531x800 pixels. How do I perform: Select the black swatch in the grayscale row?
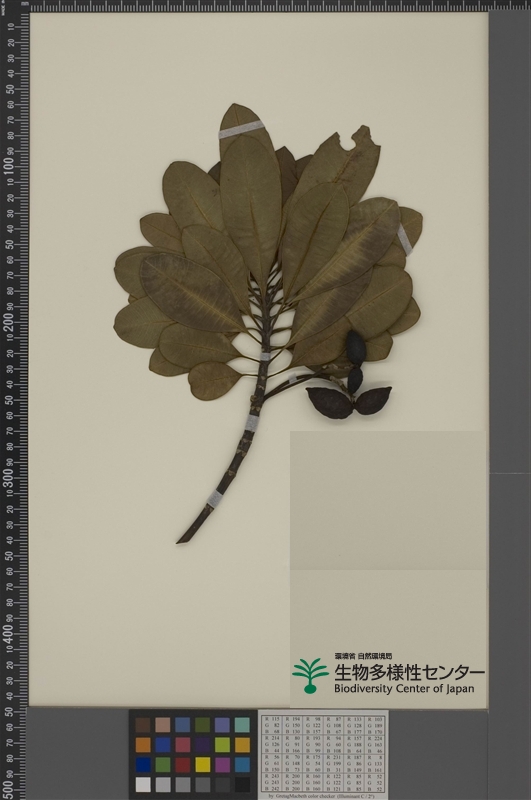click(242, 784)
